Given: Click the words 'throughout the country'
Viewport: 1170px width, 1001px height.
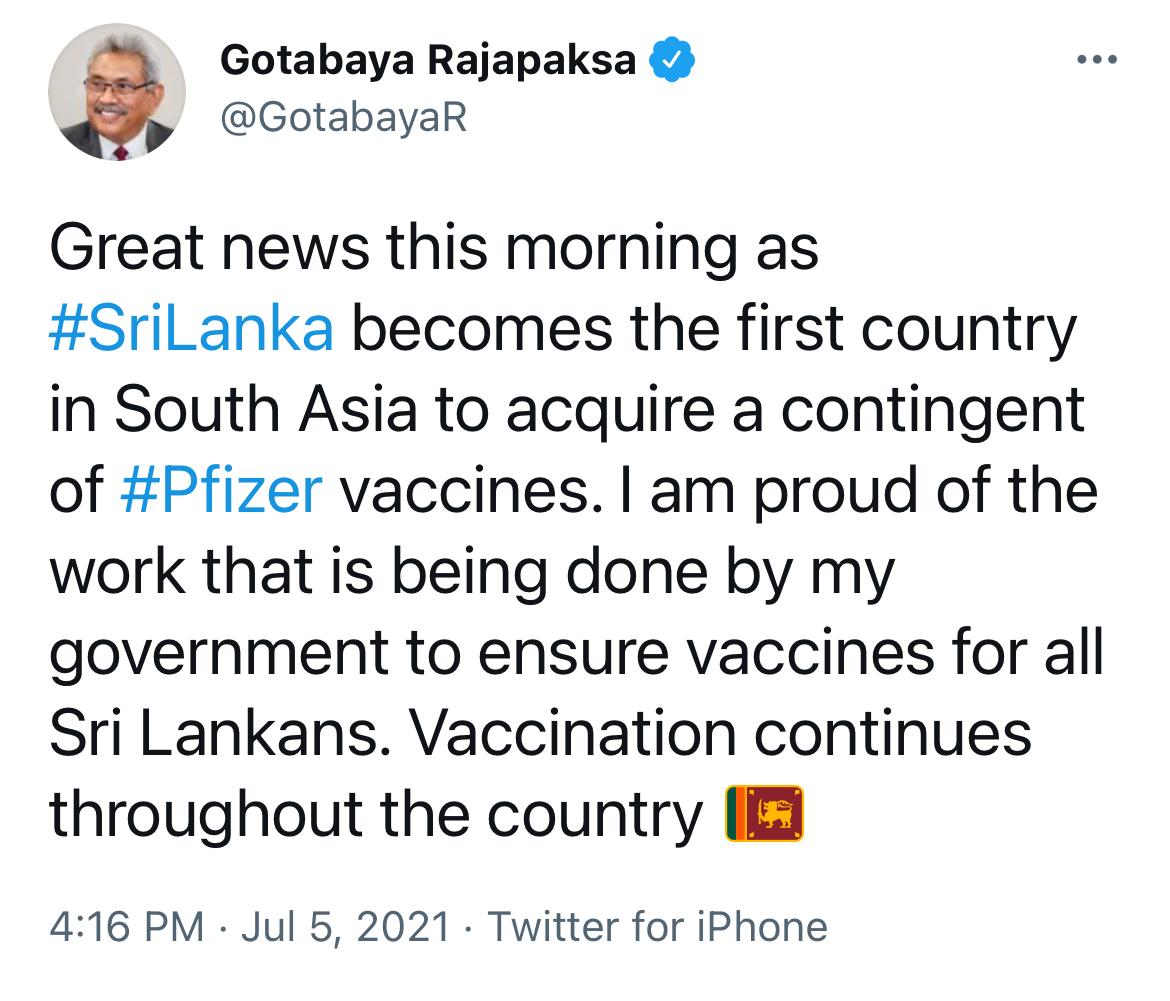Looking at the screenshot, I should [x=375, y=815].
